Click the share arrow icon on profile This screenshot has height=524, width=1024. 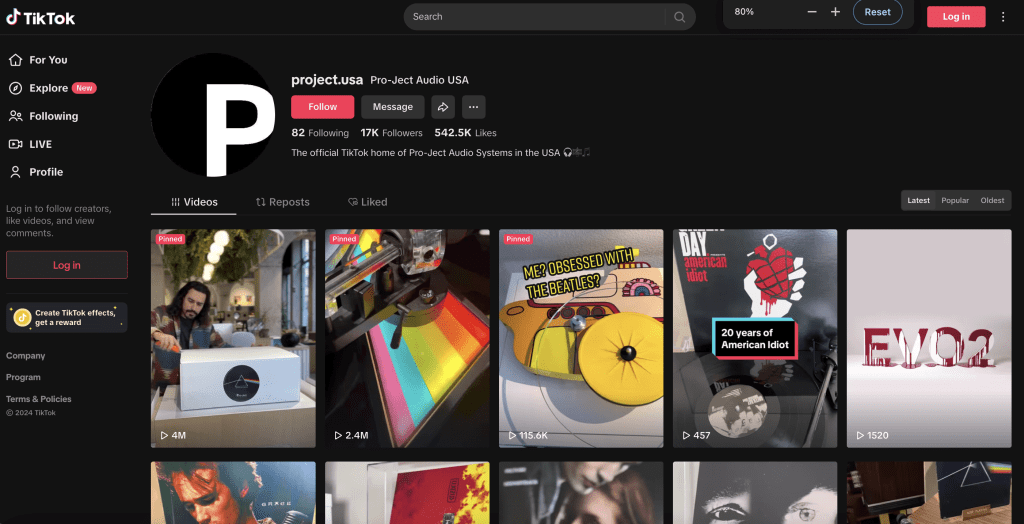(x=442, y=107)
